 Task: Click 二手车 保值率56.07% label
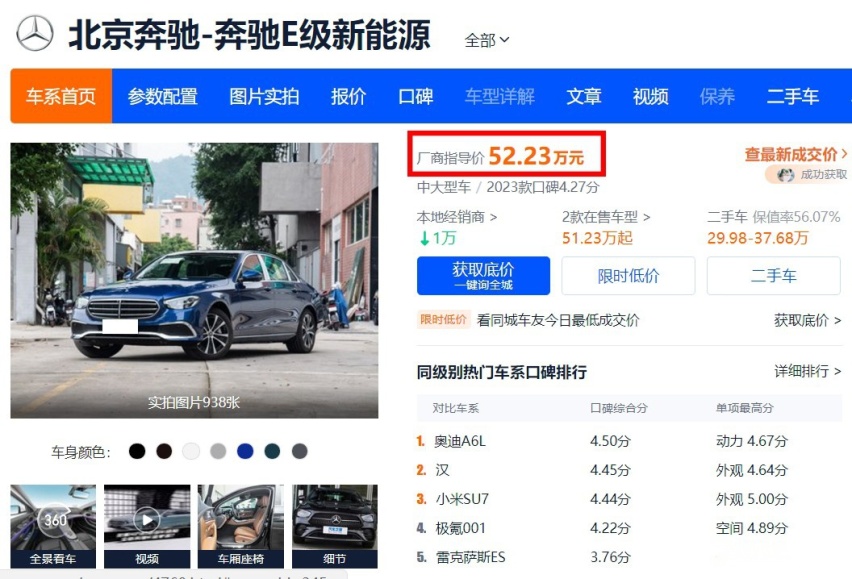tap(773, 217)
